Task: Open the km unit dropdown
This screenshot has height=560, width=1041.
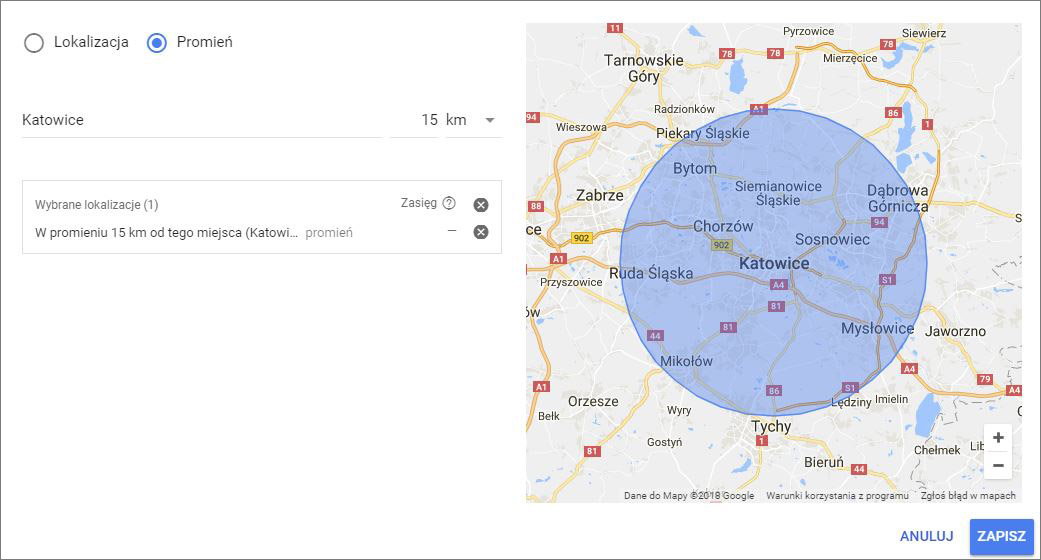Action: [x=473, y=120]
